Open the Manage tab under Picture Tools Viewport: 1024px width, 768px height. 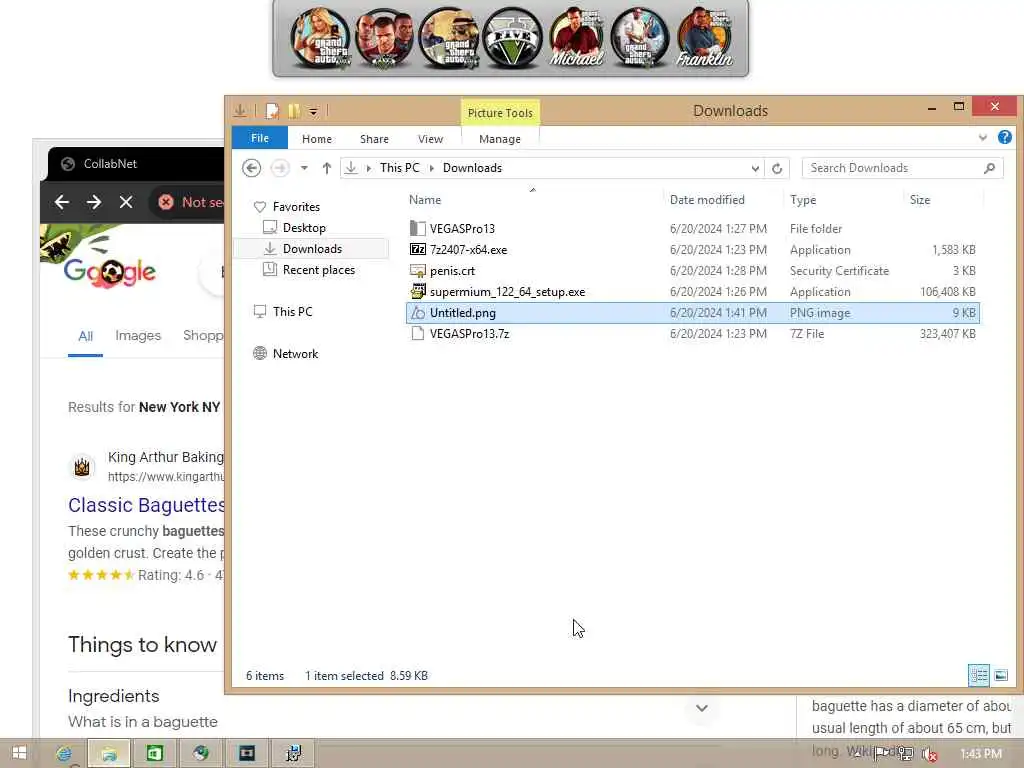click(500, 139)
